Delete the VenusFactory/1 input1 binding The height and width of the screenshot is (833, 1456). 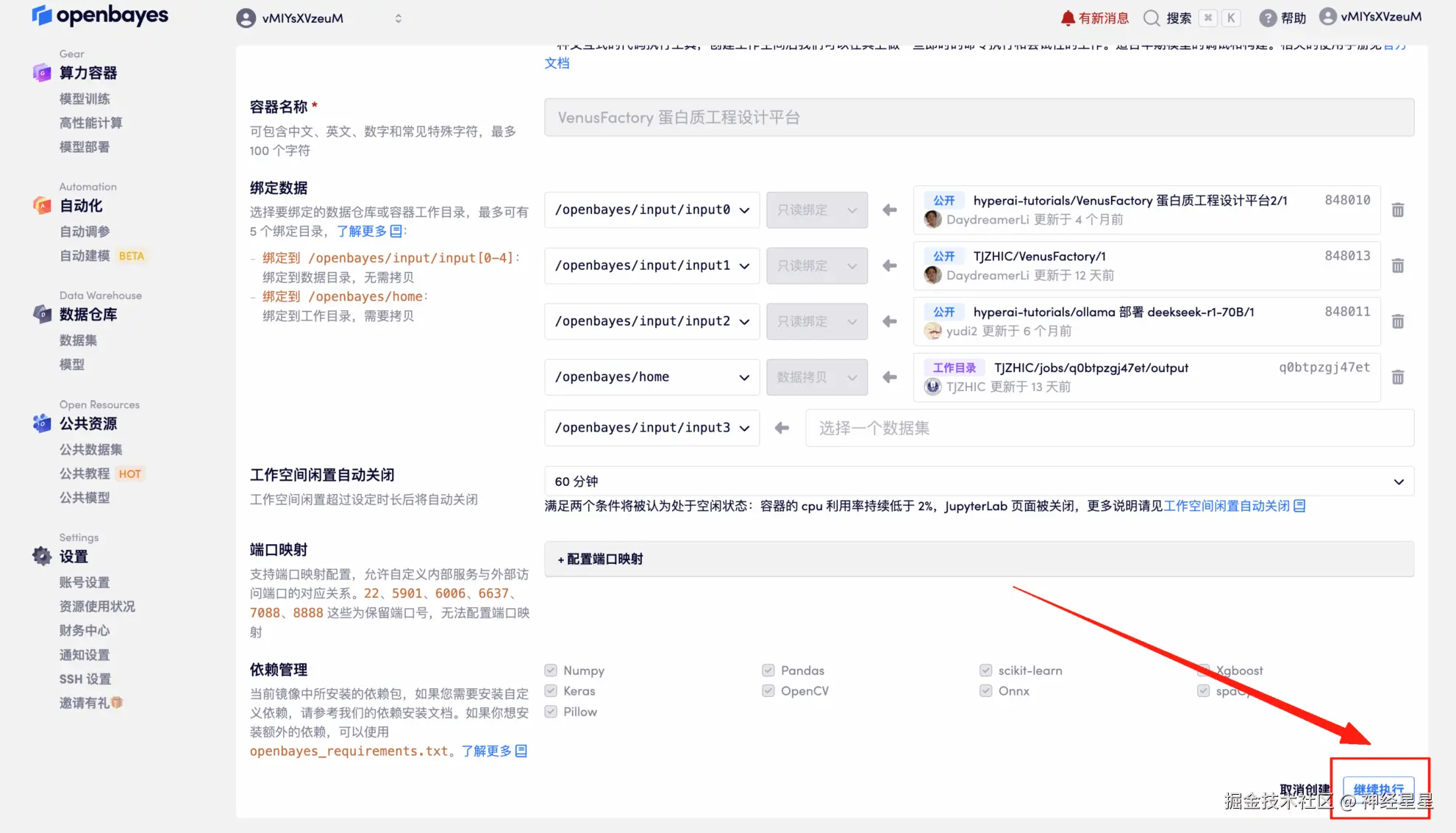click(x=1398, y=265)
